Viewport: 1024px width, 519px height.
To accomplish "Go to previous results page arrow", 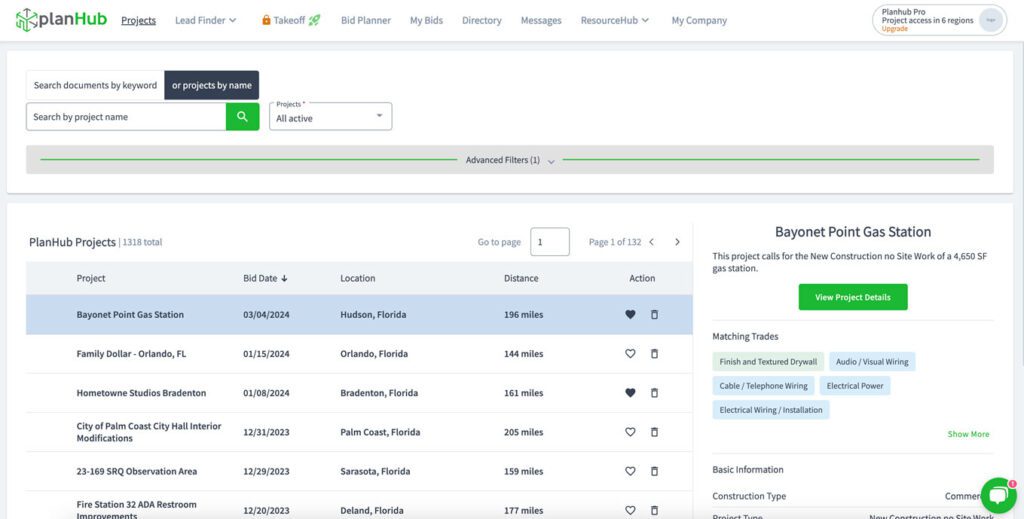I will [x=651, y=242].
